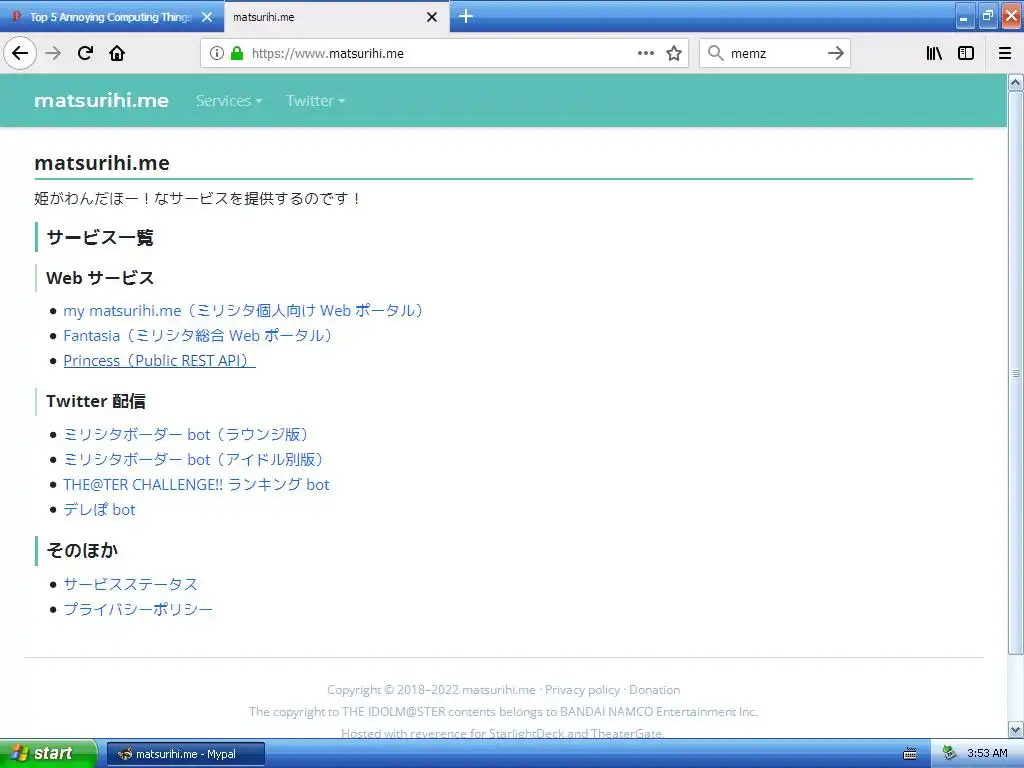Open the デレぽ bot link
This screenshot has width=1024, height=768.
point(99,509)
